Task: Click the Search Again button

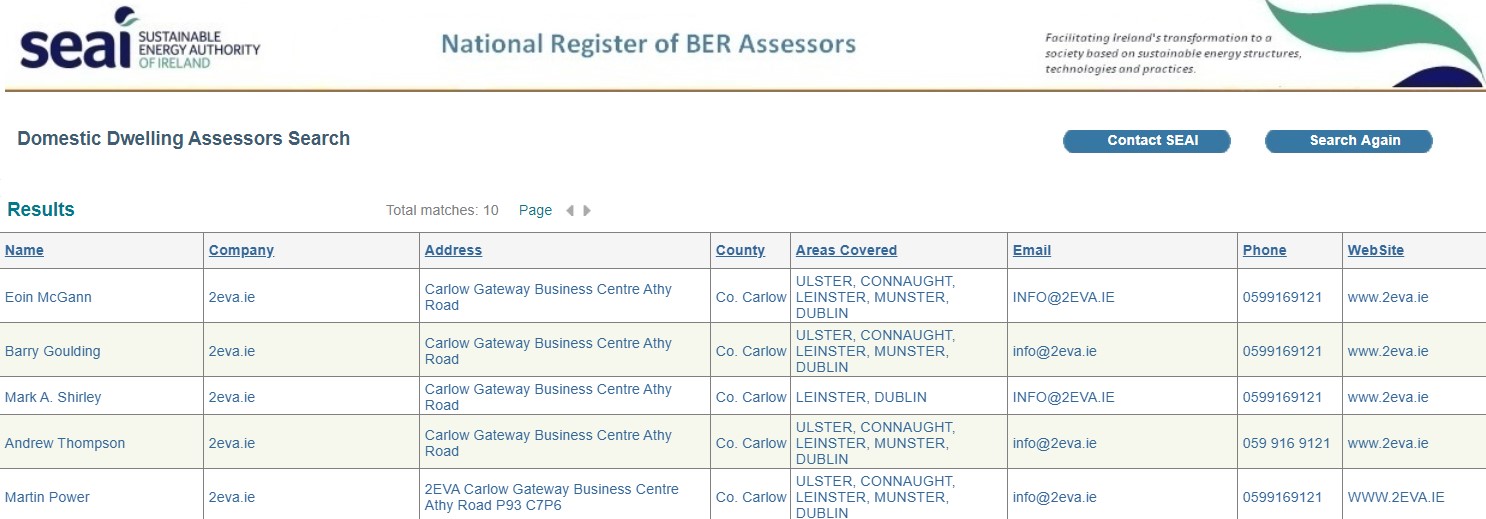Action: click(x=1349, y=141)
